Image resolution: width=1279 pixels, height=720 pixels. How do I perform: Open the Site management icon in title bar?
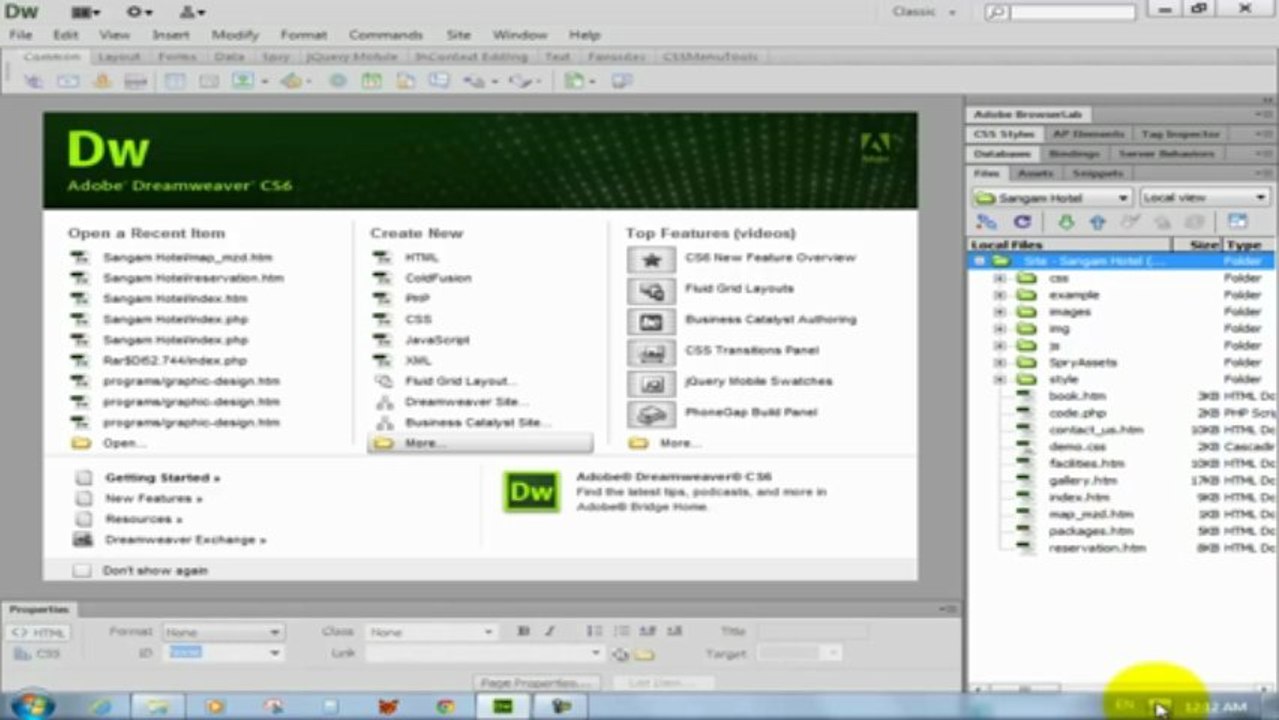[192, 12]
